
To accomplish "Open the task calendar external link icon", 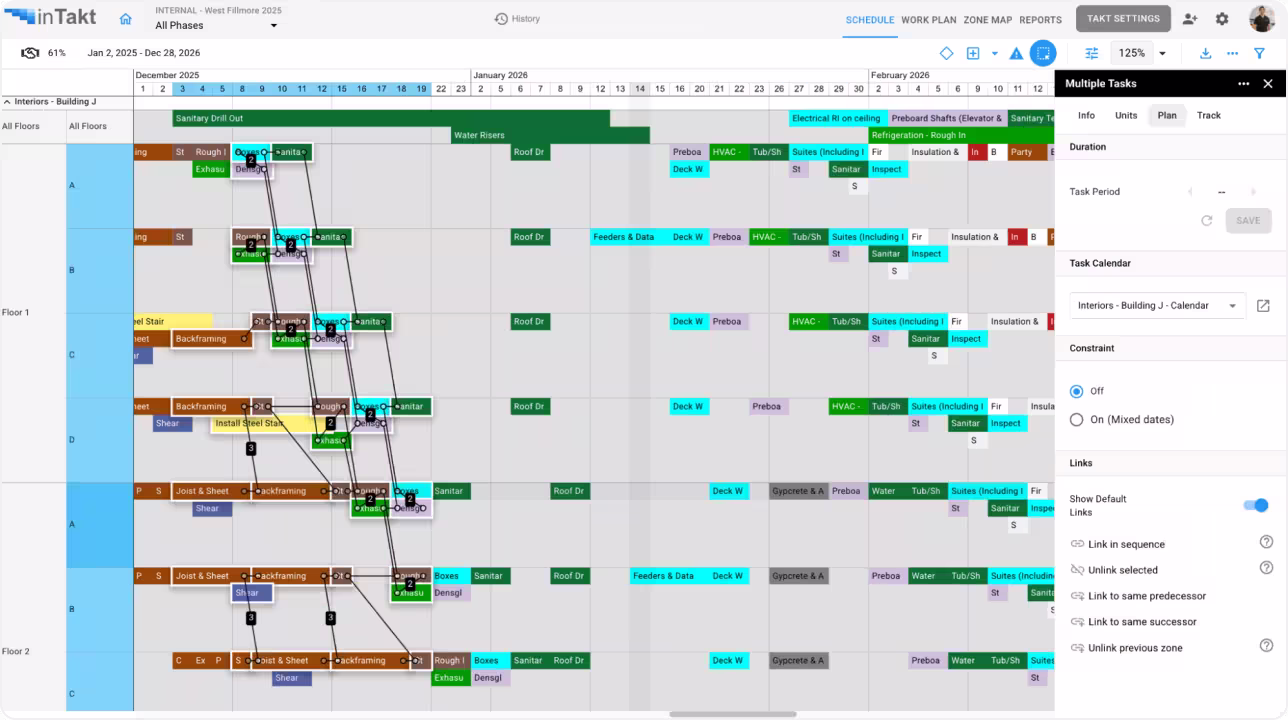I will click(1263, 306).
